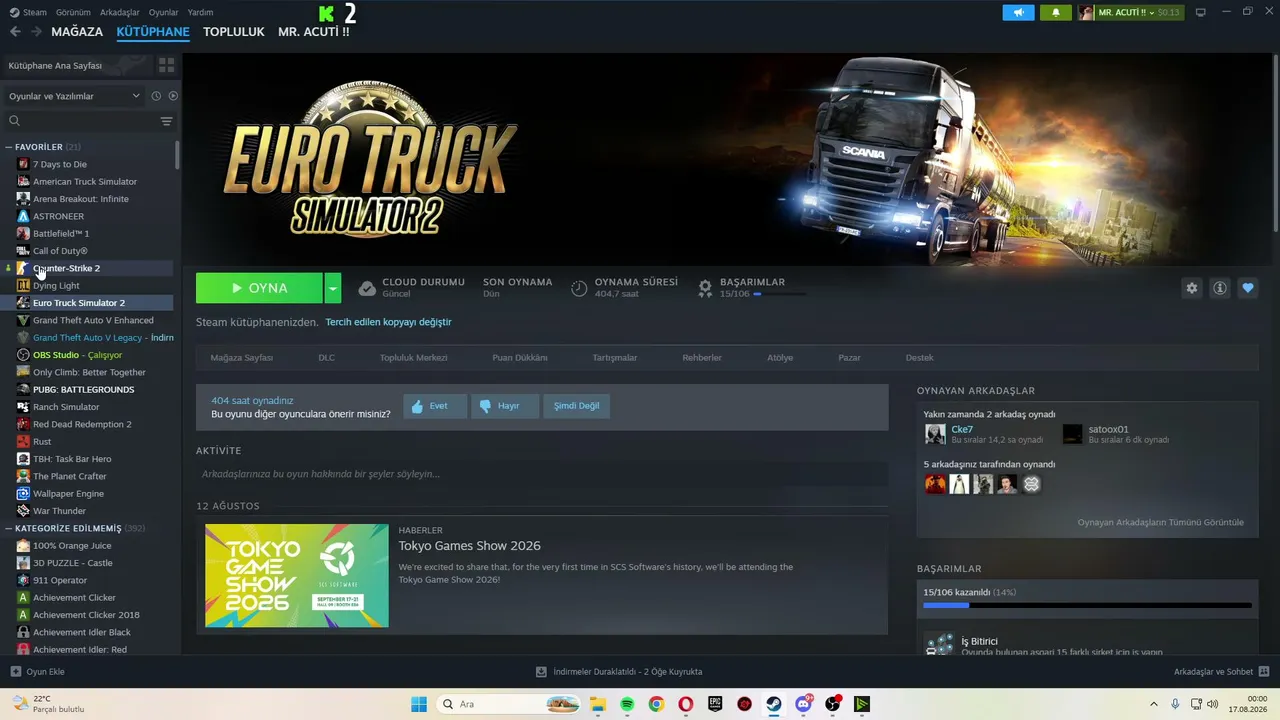The width and height of the screenshot is (1280, 720).
Task: Click the 15/106 achievements progress bar
Action: point(1087,605)
